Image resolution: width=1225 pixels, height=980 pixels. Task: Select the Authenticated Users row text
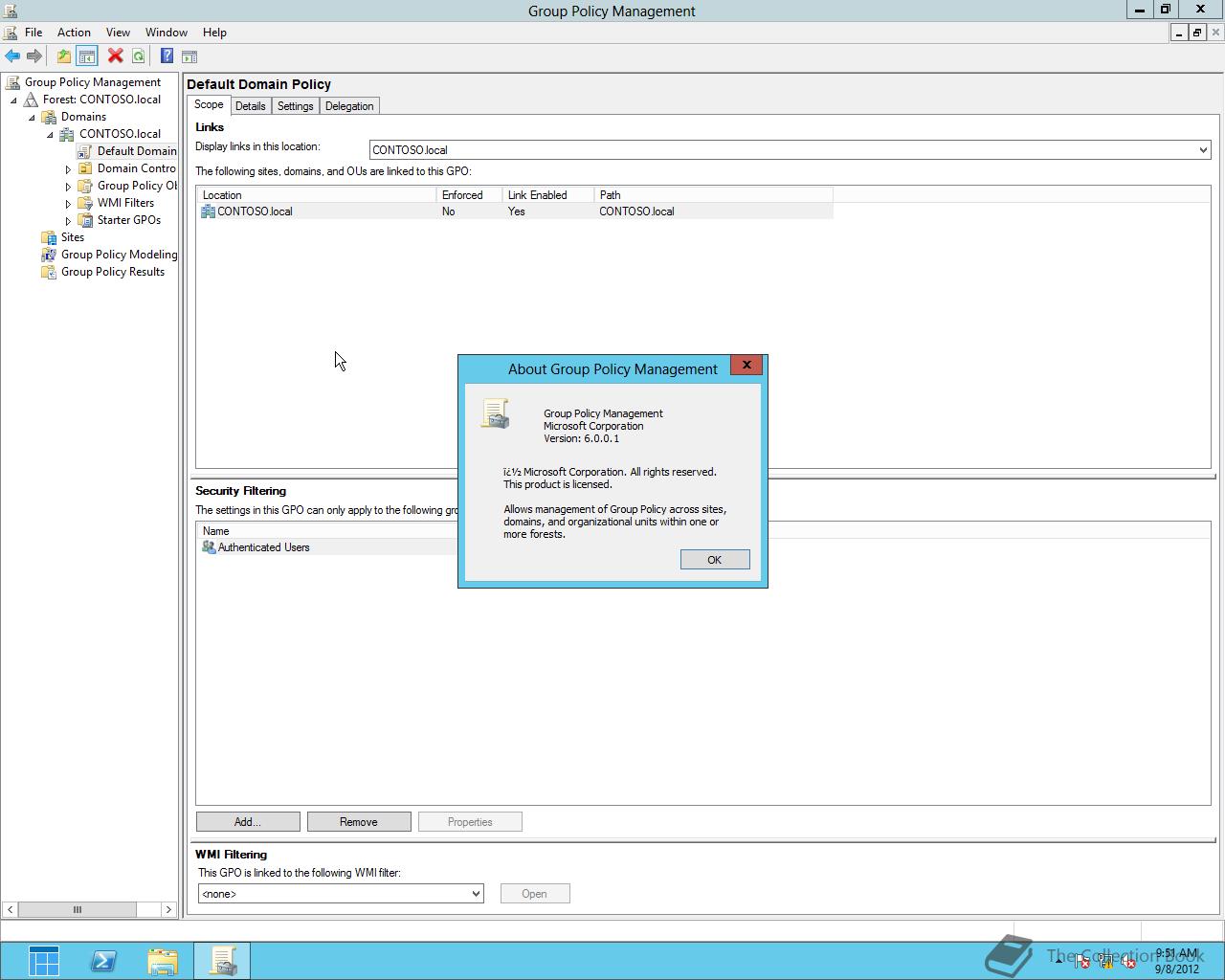(264, 547)
